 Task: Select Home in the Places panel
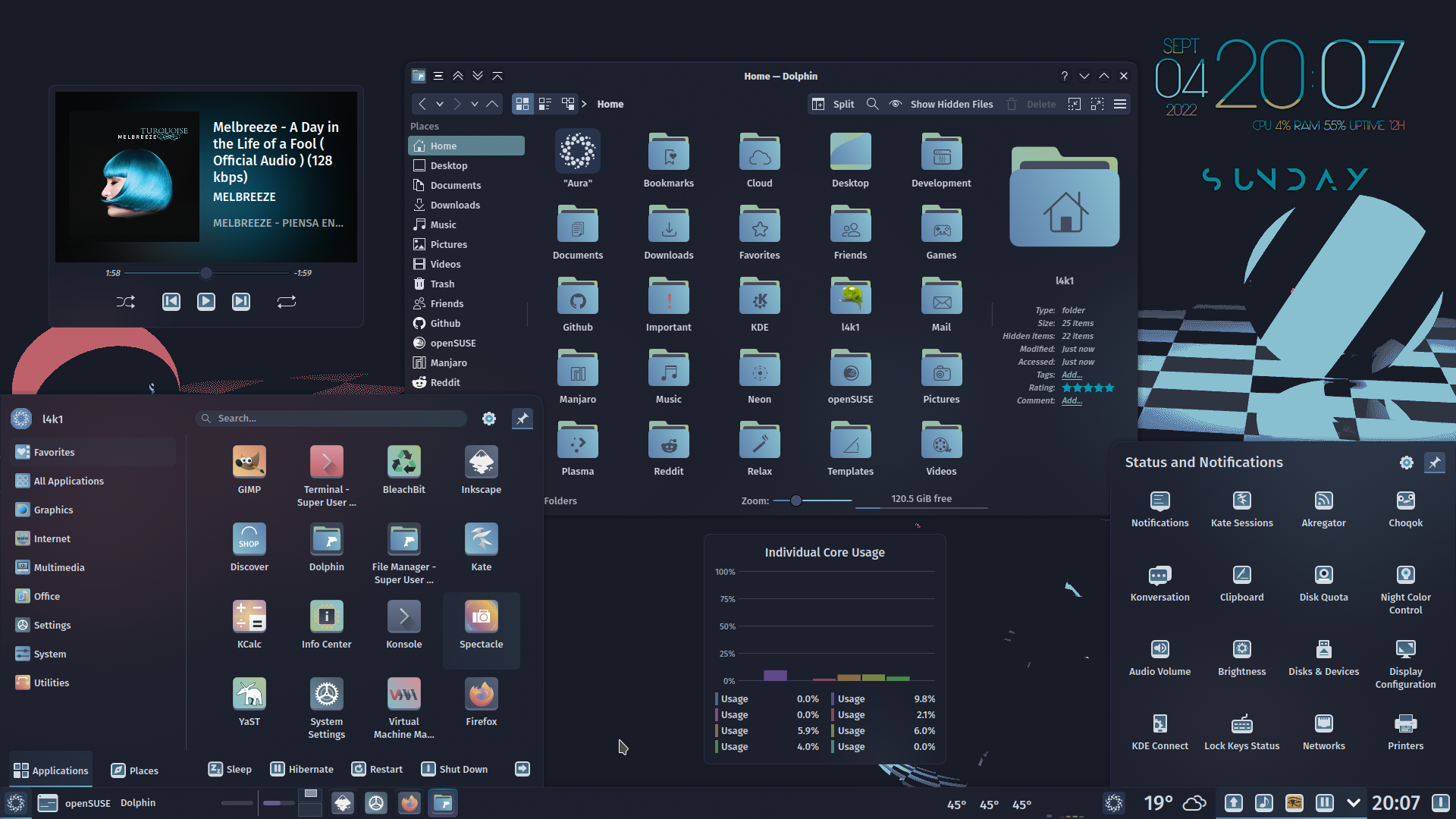pyautogui.click(x=466, y=146)
